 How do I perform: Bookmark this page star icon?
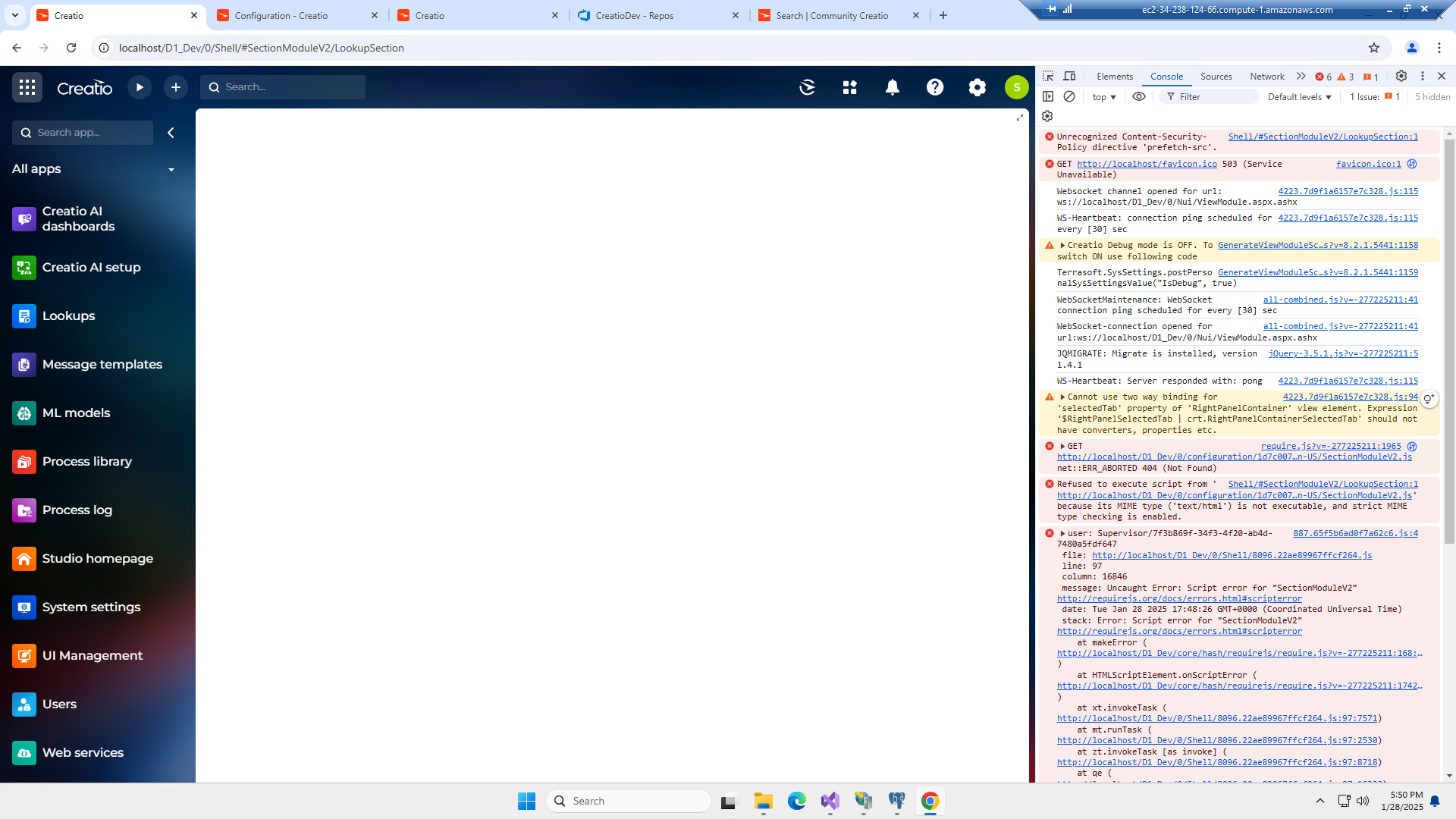click(1374, 48)
